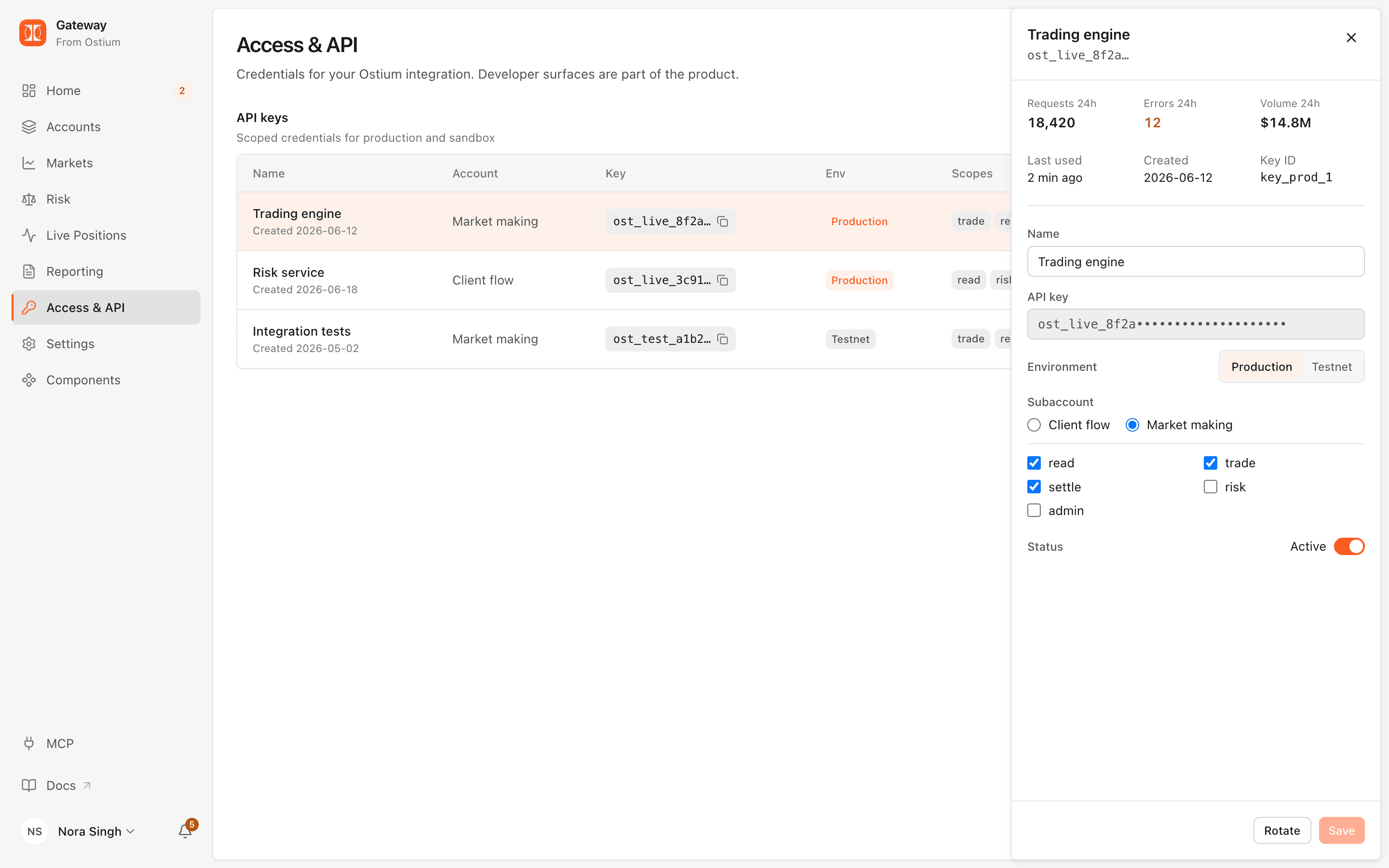Viewport: 1389px width, 868px height.
Task: Uncheck the settle scope checkbox
Action: 1034,487
